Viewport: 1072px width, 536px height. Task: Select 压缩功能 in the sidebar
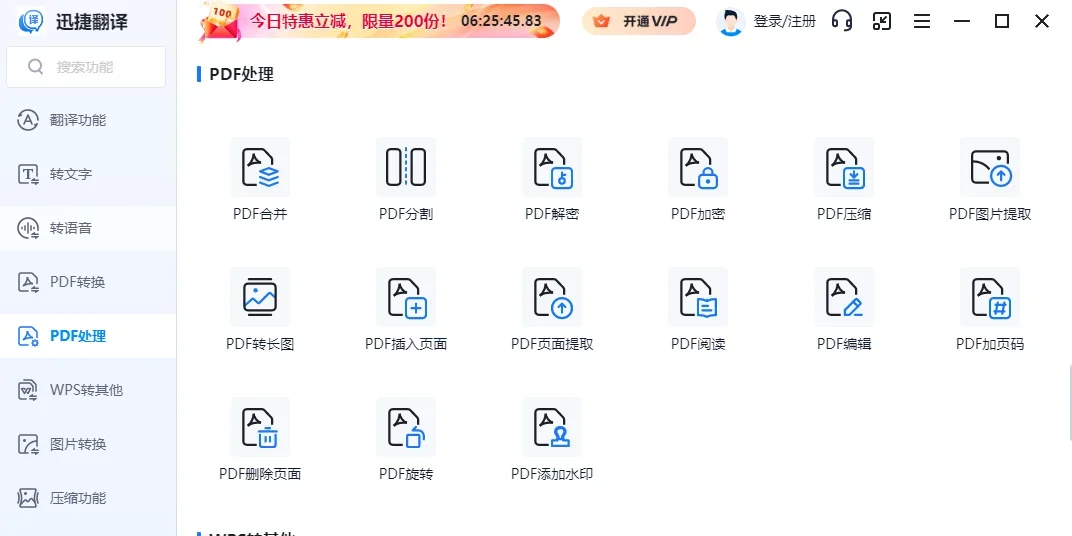(x=88, y=498)
